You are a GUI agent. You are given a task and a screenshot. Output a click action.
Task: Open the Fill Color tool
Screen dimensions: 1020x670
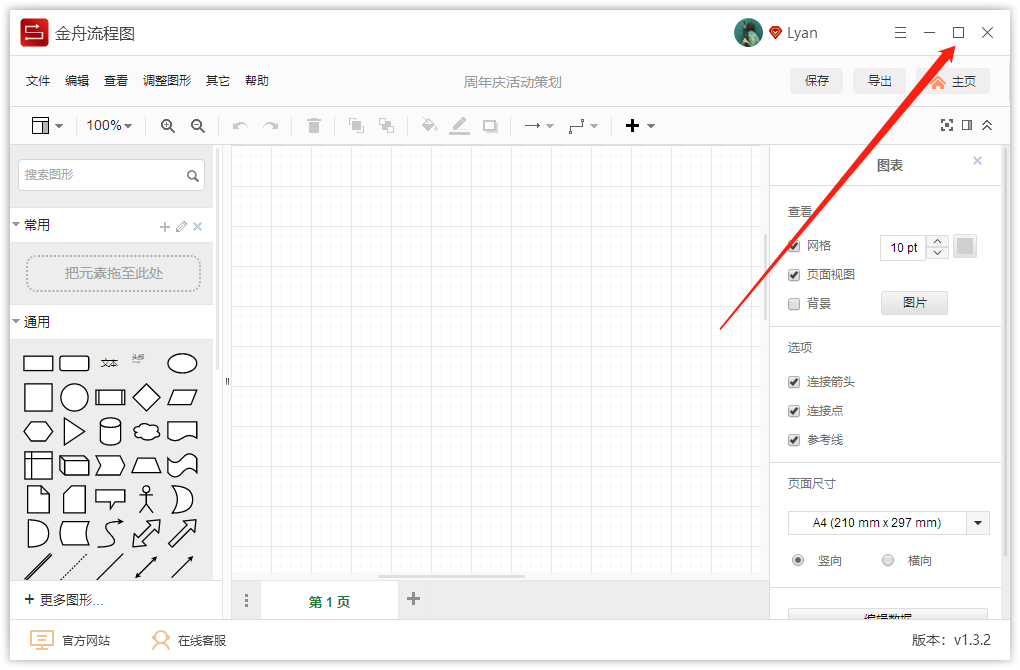point(429,125)
